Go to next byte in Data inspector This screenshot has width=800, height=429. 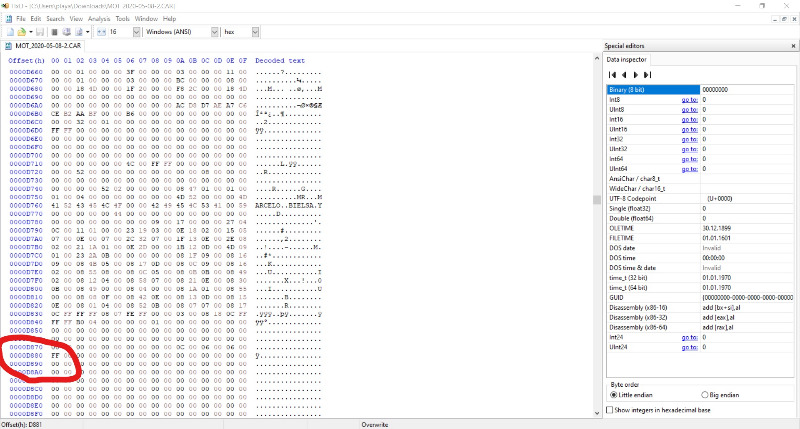pos(636,75)
